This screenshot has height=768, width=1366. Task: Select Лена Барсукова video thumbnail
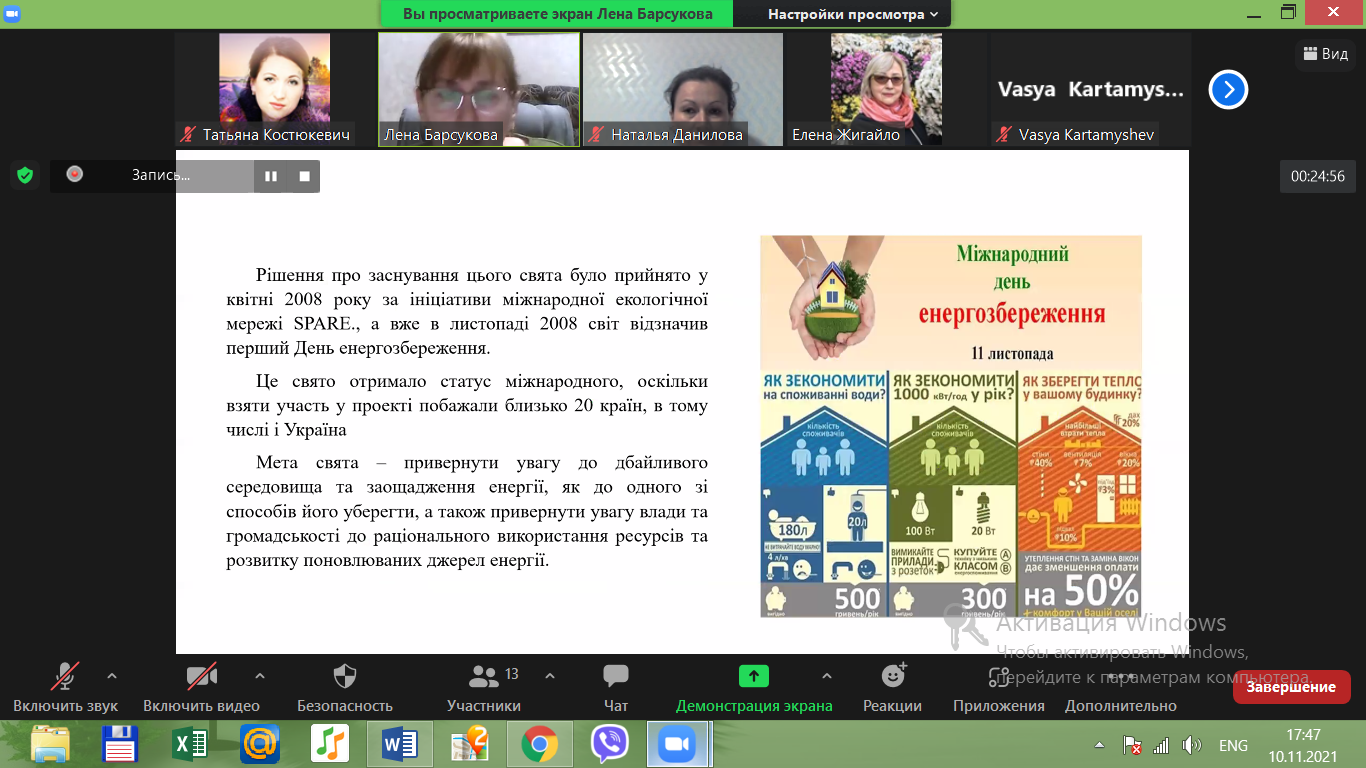pyautogui.click(x=479, y=90)
